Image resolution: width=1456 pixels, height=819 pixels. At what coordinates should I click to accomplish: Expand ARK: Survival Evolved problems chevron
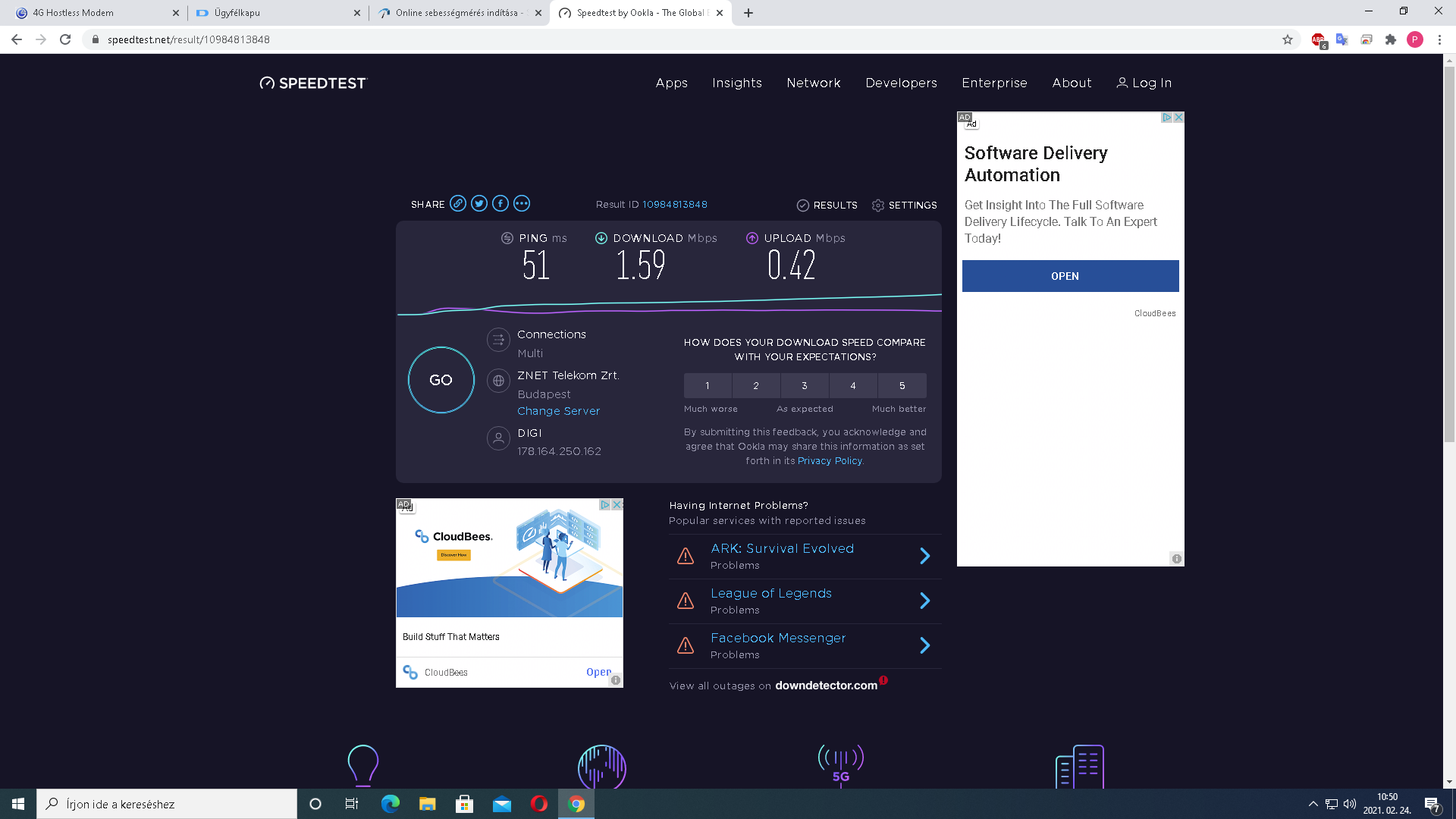(924, 556)
